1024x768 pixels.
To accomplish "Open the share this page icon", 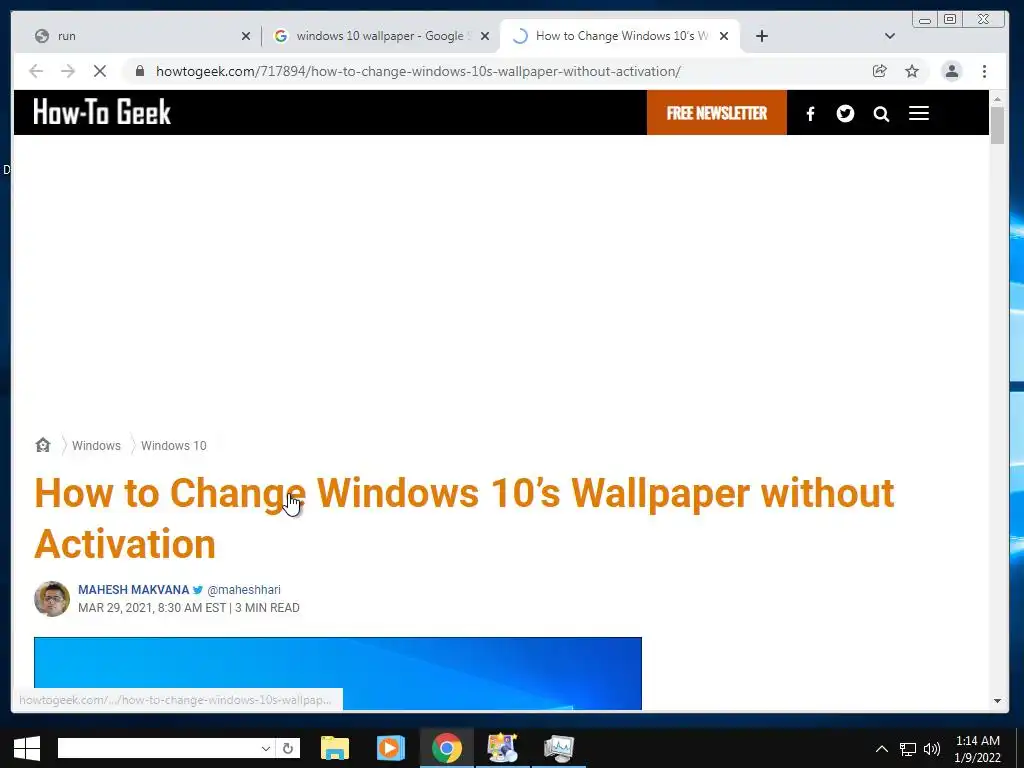I will point(880,71).
